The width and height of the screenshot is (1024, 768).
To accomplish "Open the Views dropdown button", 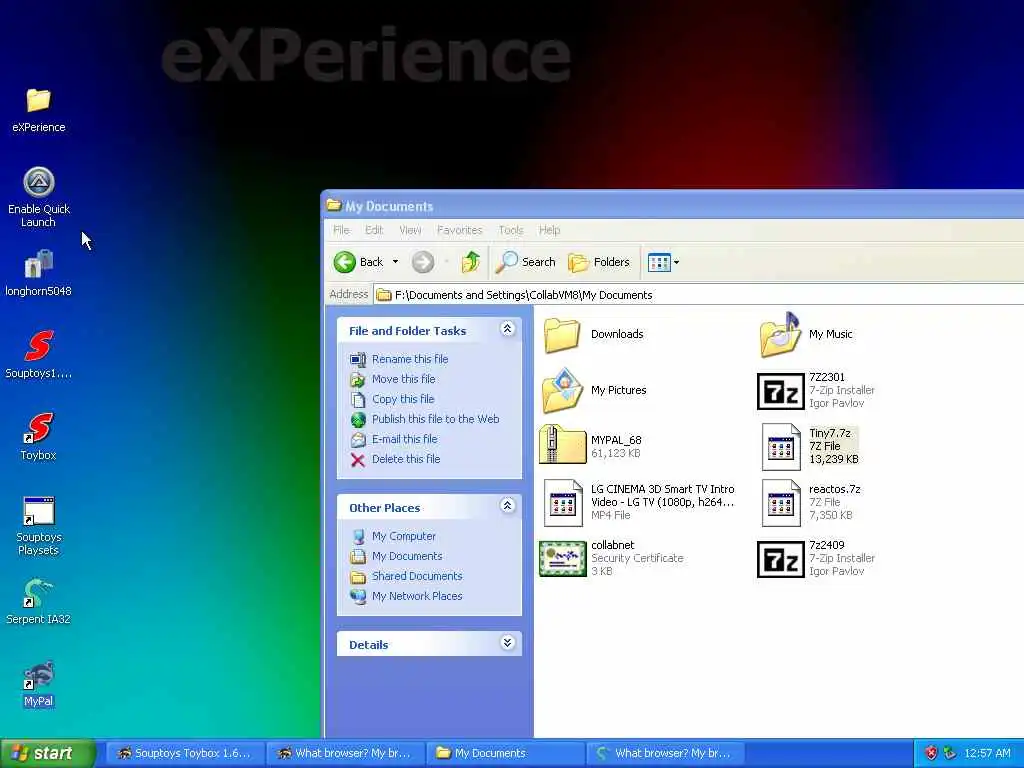I will click(x=664, y=263).
